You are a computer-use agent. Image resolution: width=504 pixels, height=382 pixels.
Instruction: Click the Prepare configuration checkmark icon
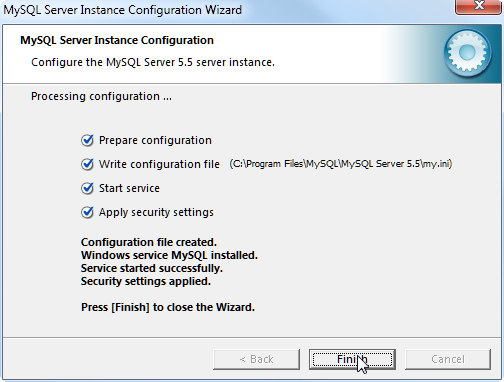point(87,140)
